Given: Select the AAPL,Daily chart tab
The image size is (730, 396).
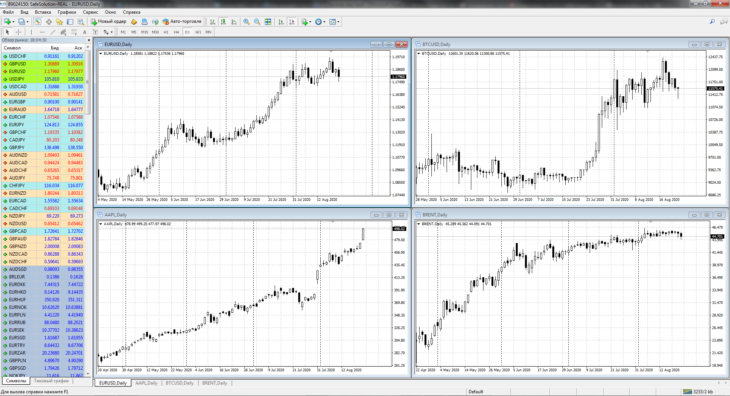Looking at the screenshot, I should point(146,383).
